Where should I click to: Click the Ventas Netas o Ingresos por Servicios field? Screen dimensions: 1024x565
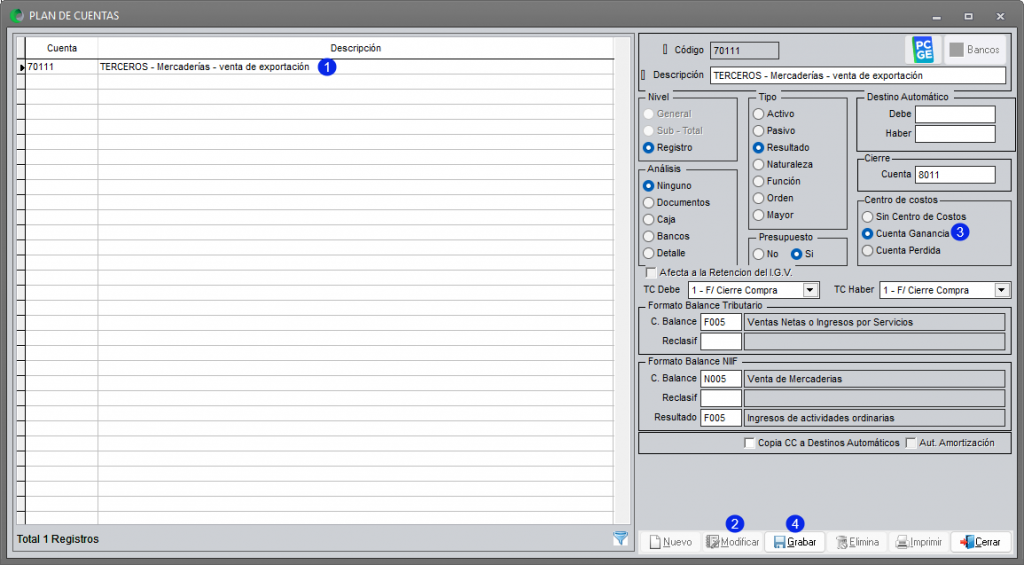point(874,322)
